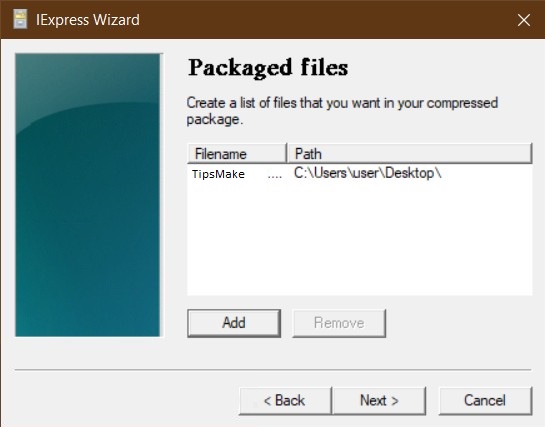Click empty area in packaged files list
545x427 pixels.
360,240
